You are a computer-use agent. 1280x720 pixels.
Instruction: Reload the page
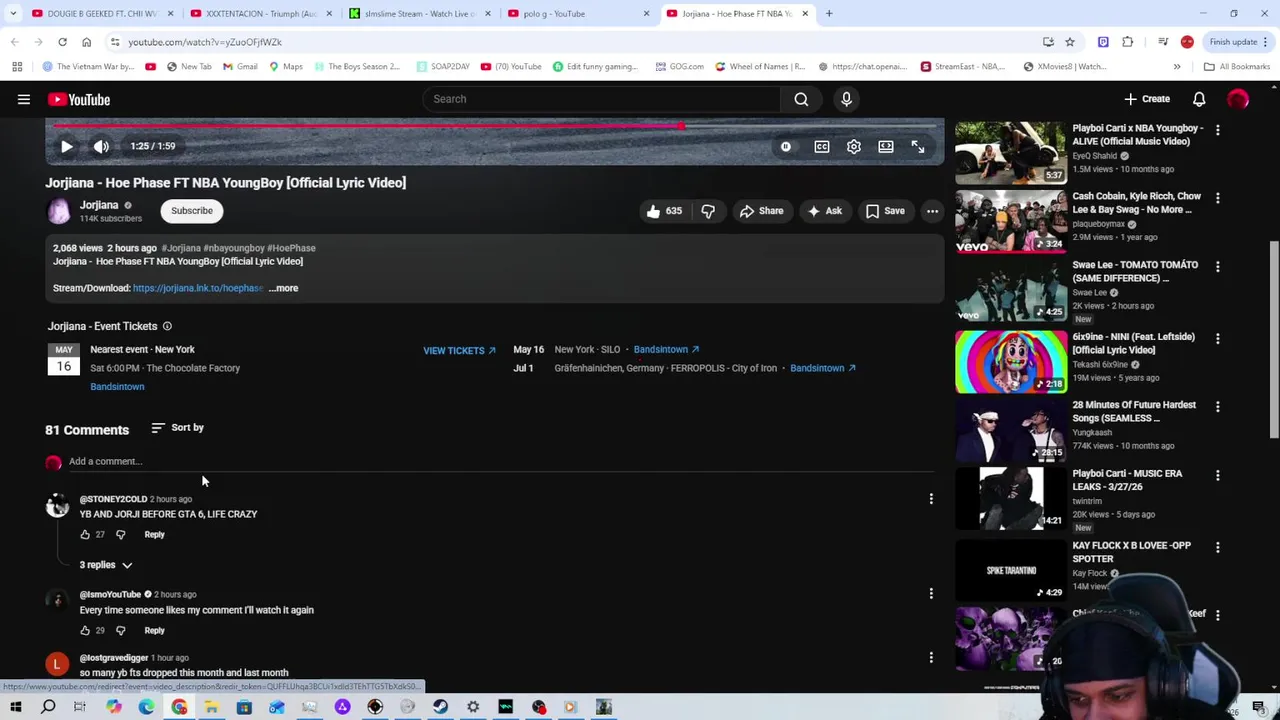(x=62, y=42)
